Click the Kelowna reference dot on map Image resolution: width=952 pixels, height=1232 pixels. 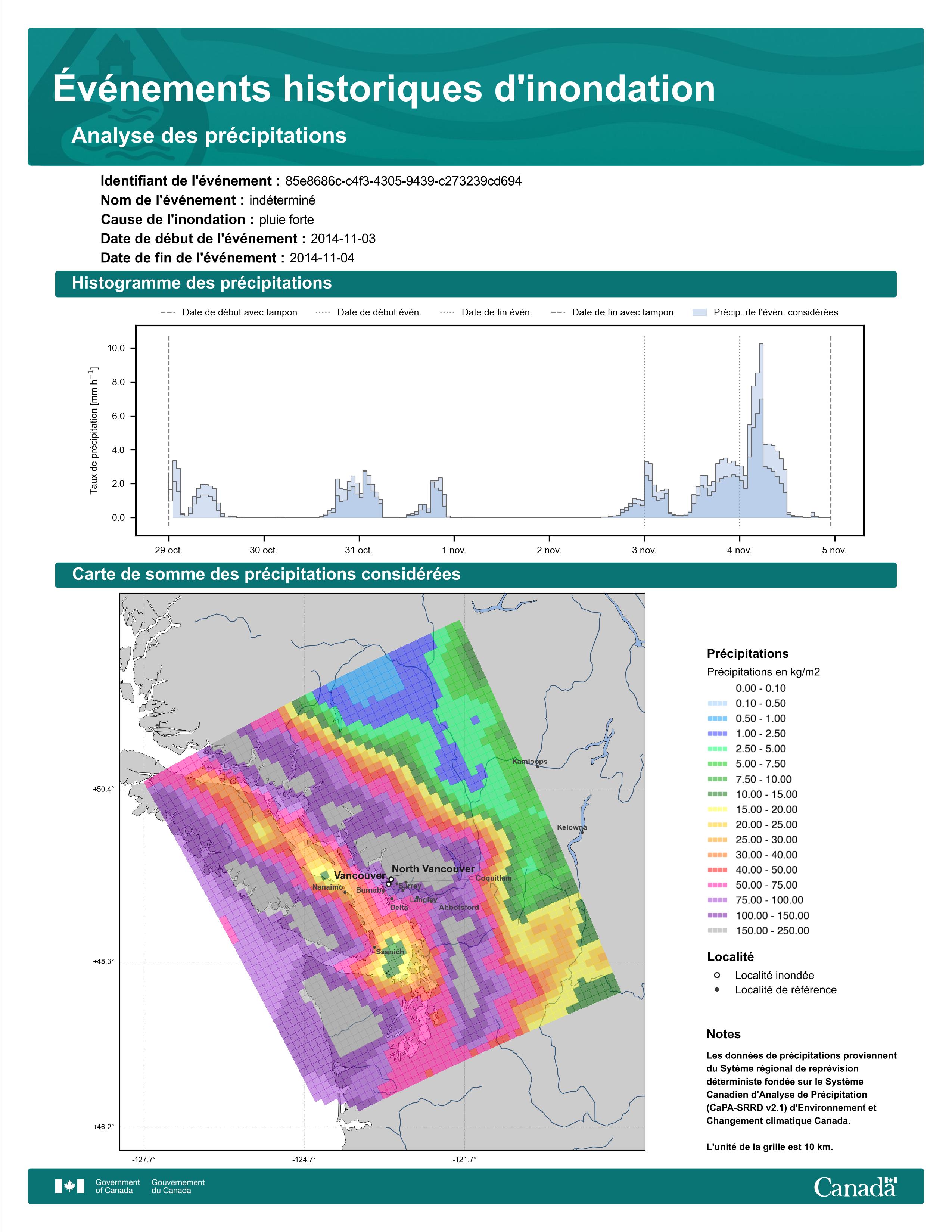pyautogui.click(x=582, y=832)
